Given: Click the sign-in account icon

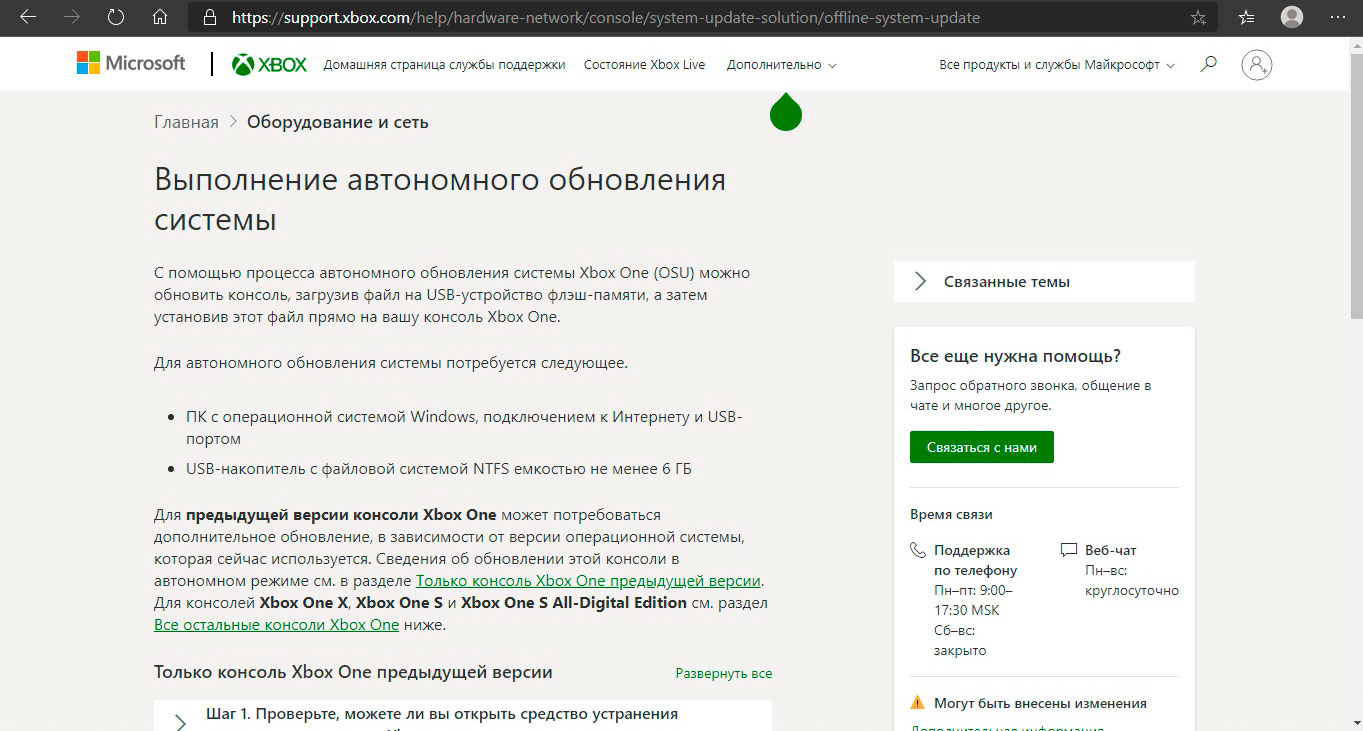Looking at the screenshot, I should click(1256, 65).
